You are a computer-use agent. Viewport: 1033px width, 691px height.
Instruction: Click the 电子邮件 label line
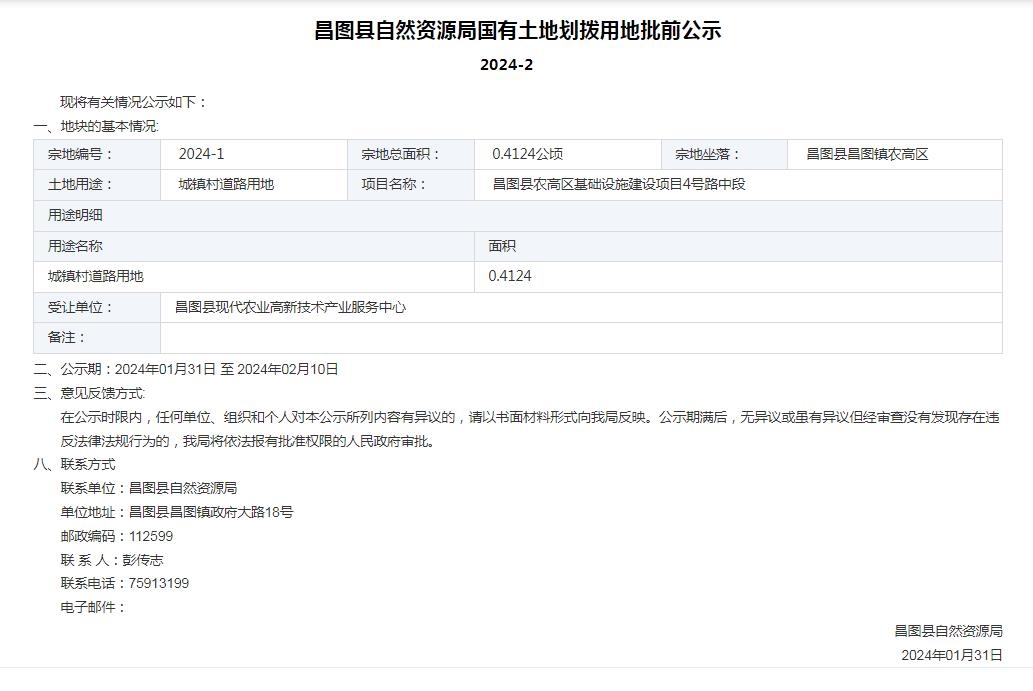coord(93,607)
